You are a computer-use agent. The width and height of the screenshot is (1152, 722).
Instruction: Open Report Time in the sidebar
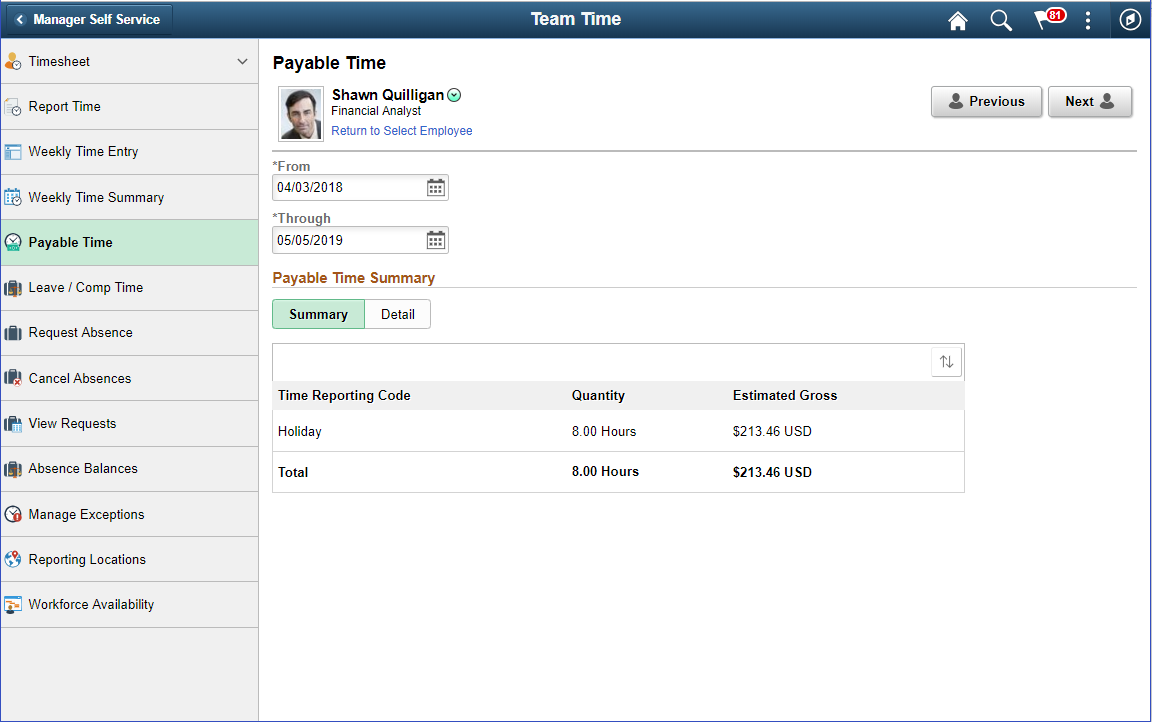coord(129,107)
